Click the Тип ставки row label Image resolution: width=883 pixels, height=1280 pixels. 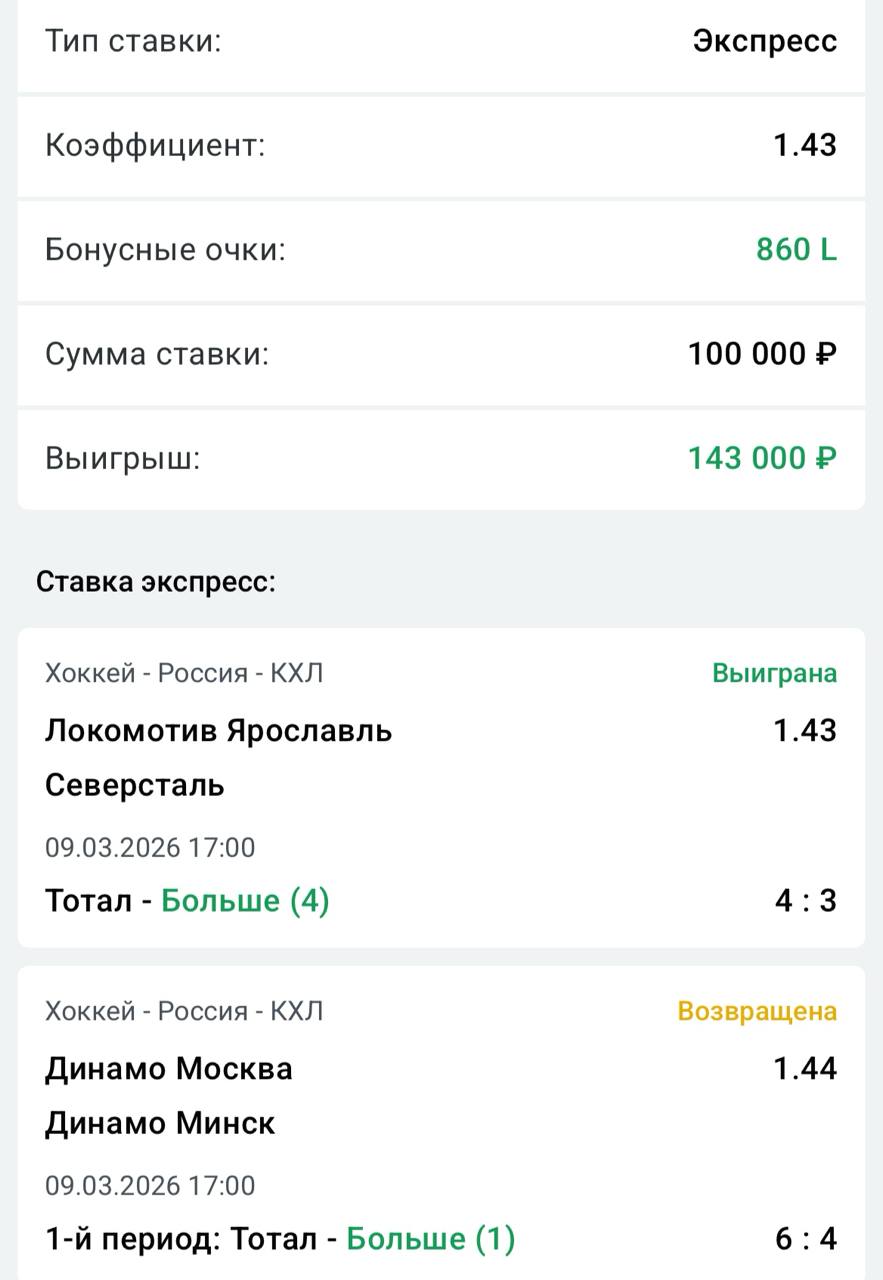pyautogui.click(x=133, y=42)
